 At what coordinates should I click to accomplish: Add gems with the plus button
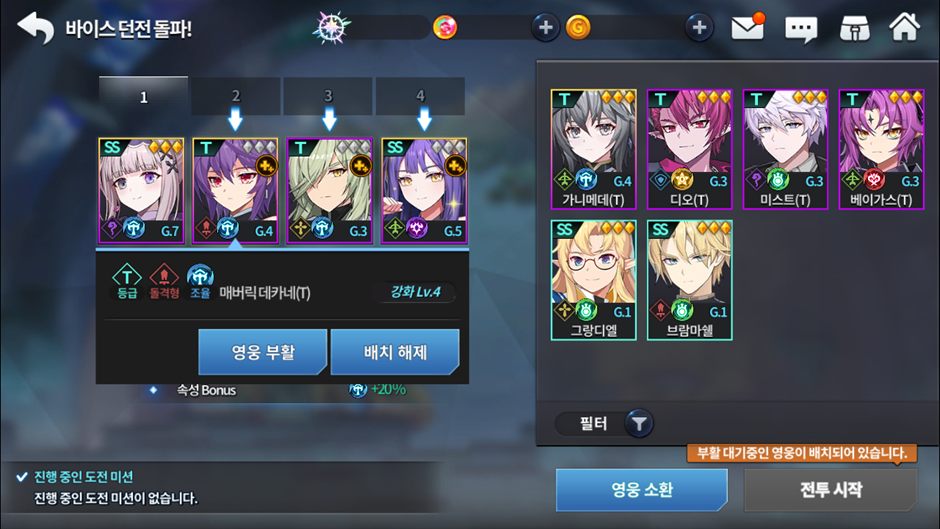[546, 28]
